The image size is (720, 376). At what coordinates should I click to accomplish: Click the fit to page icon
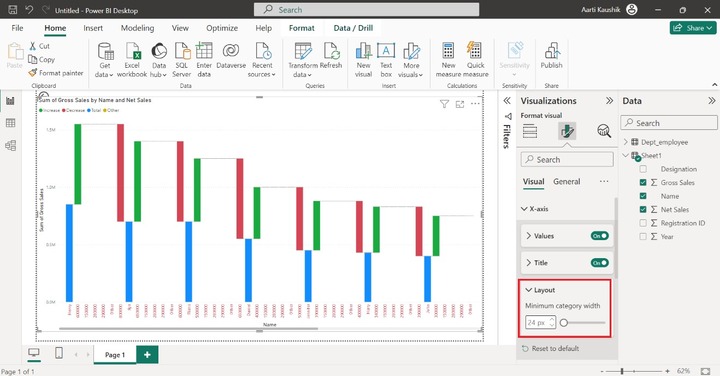pyautogui.click(x=705, y=370)
